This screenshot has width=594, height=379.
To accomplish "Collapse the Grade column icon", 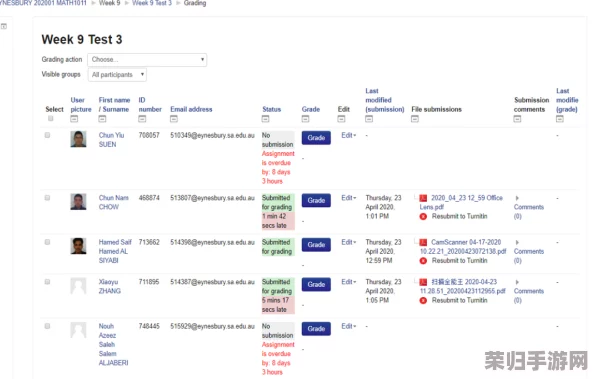I will (x=305, y=119).
